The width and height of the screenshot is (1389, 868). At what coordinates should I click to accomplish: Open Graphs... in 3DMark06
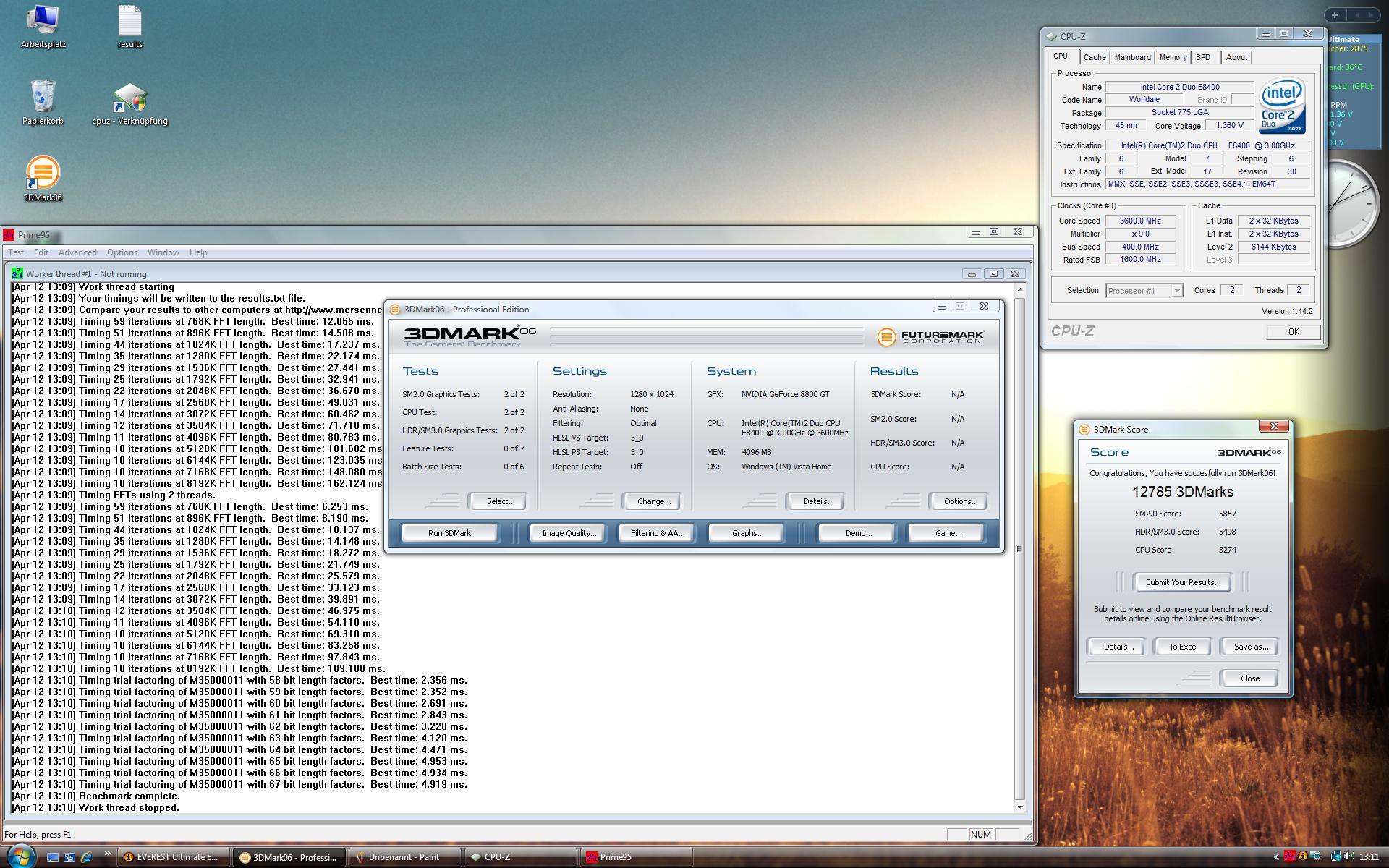point(747,533)
